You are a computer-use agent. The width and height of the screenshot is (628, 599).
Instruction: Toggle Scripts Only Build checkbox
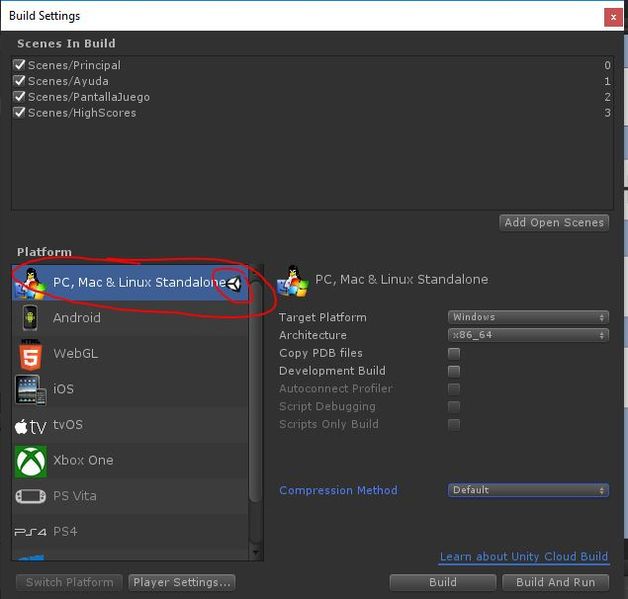click(x=454, y=424)
